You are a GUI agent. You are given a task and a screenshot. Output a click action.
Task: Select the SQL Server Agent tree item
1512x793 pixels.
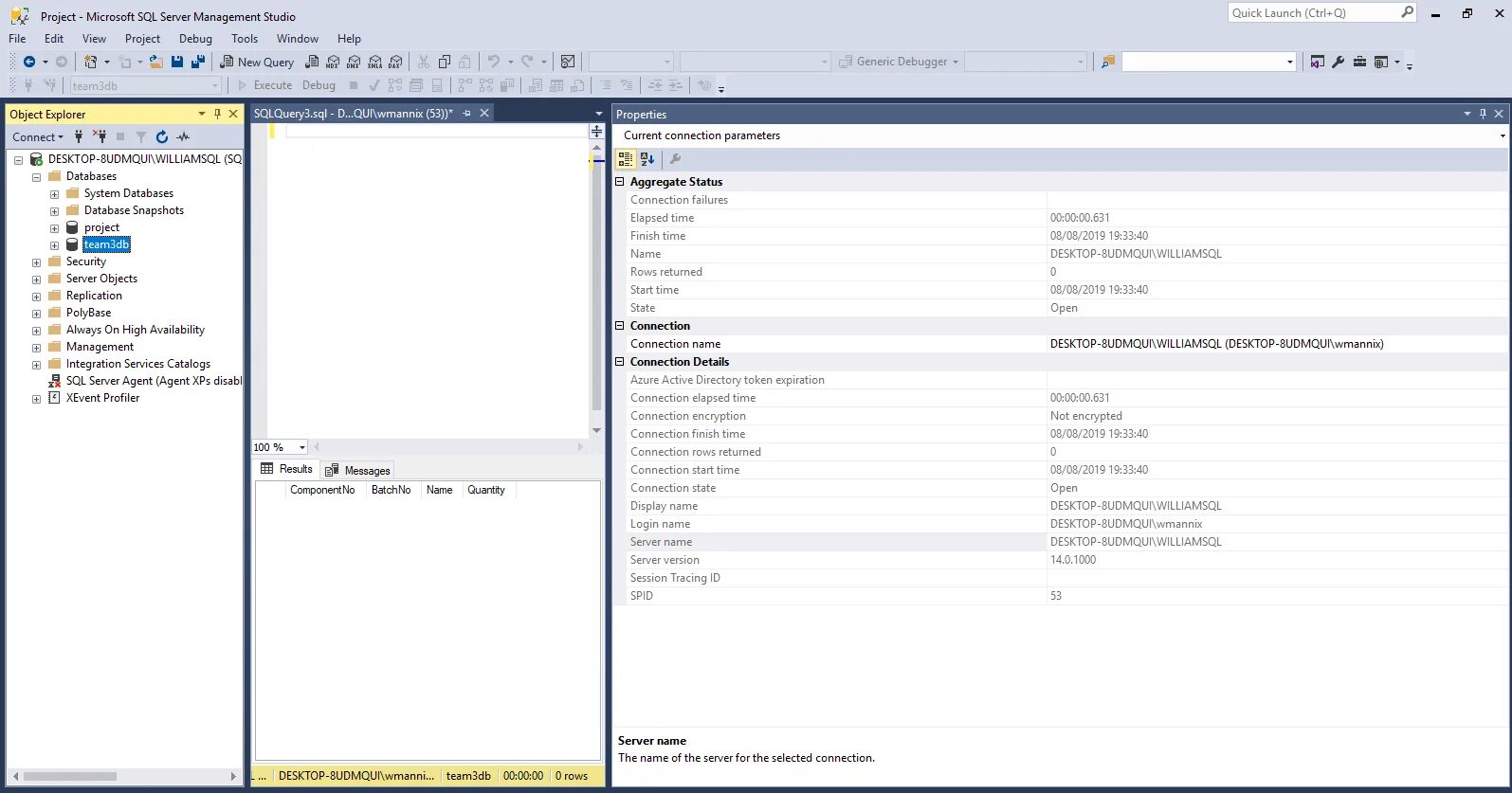point(154,381)
